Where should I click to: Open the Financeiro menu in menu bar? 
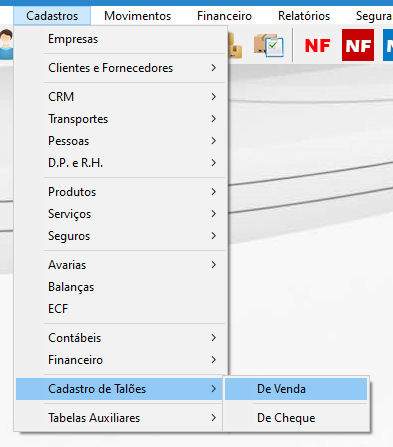(x=224, y=16)
